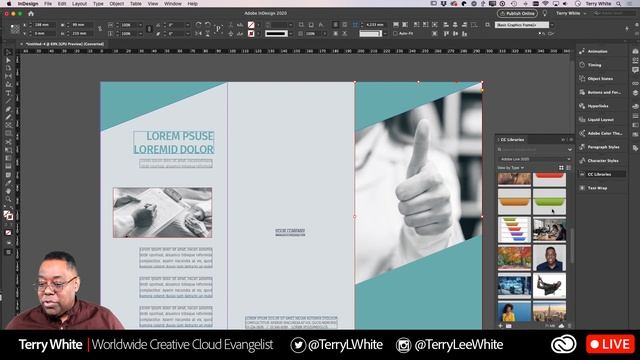This screenshot has height=360, width=640.
Task: Select the orange banner graphic thumbnail
Action: coord(514,201)
